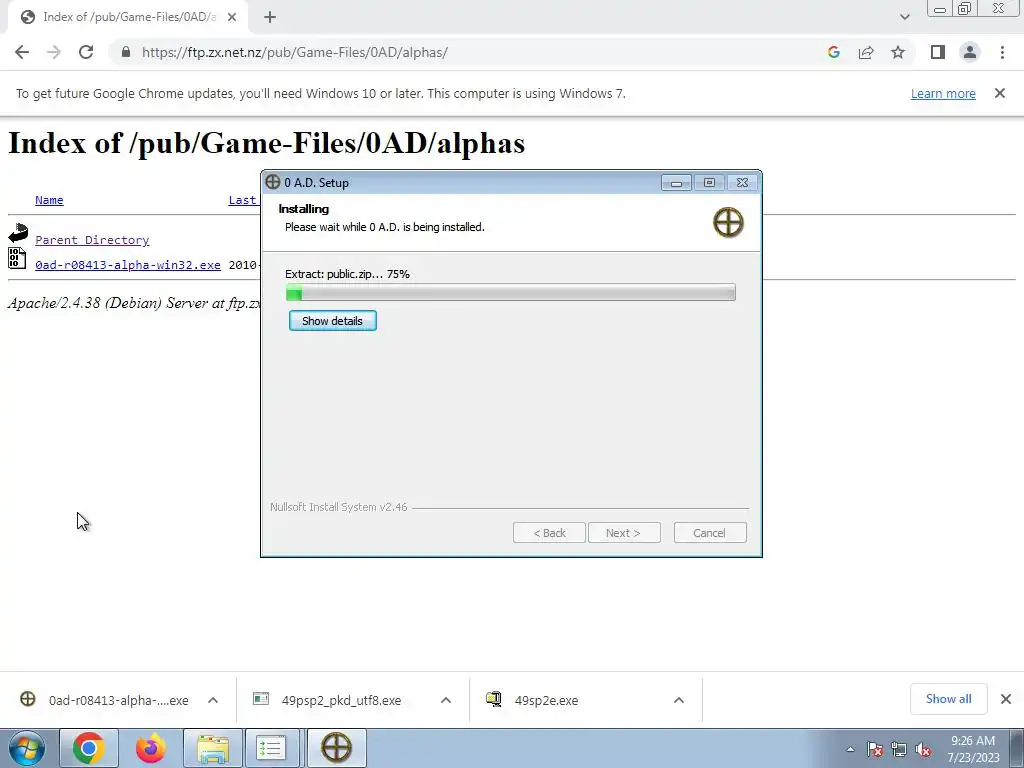Expand options for 0ad-r08413-alpha download
Viewport: 1024px width, 768px height.
click(x=213, y=700)
